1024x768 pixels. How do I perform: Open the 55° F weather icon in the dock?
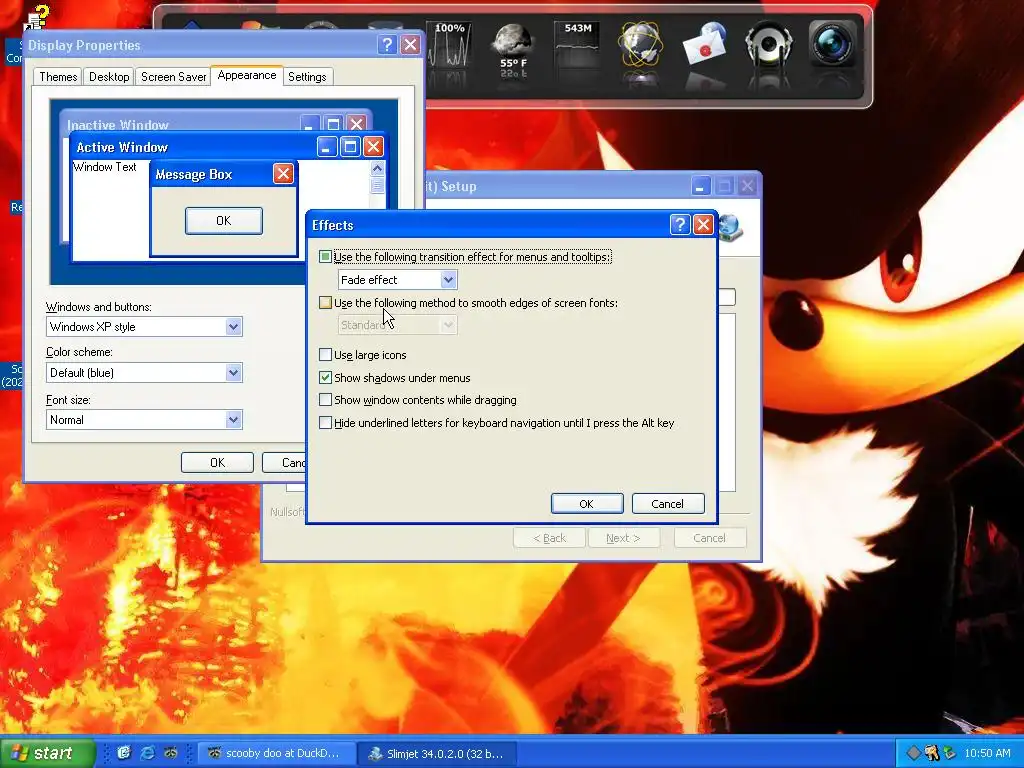(513, 50)
